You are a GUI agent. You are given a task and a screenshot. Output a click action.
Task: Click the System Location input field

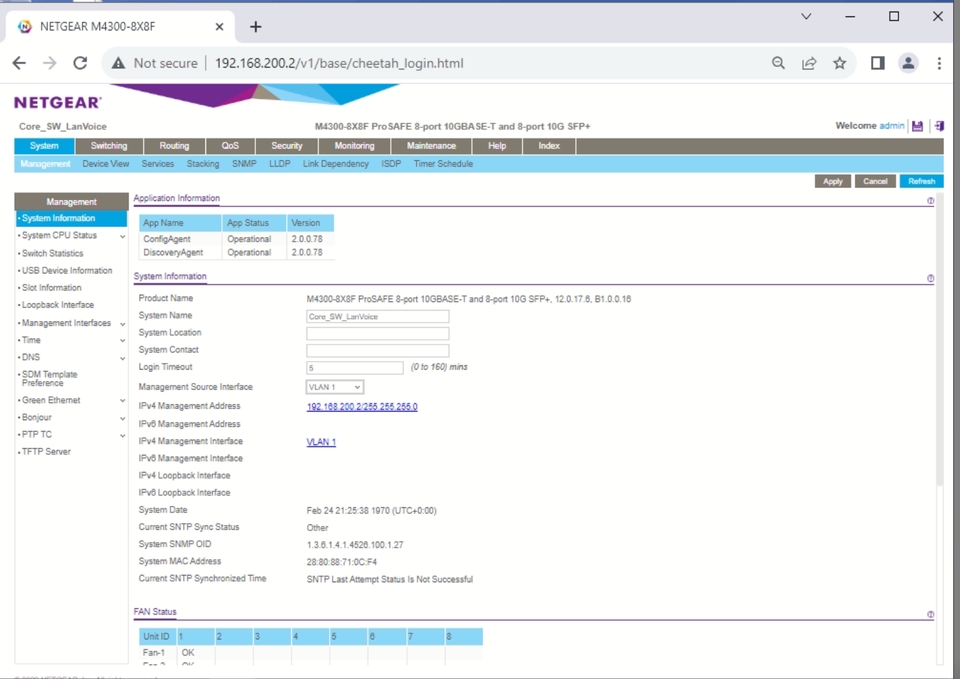(378, 334)
